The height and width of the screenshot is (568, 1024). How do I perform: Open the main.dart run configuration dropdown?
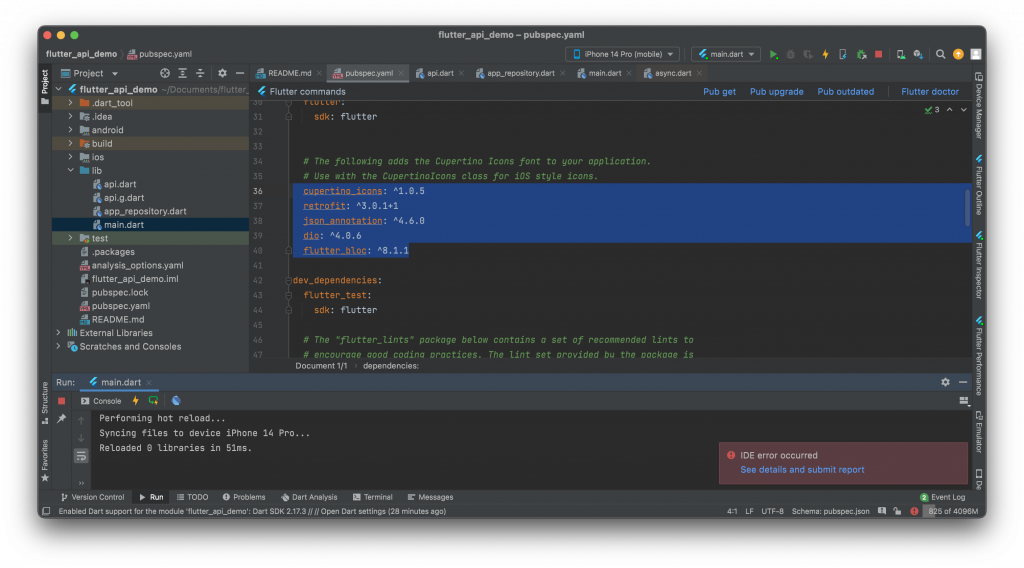pos(726,54)
